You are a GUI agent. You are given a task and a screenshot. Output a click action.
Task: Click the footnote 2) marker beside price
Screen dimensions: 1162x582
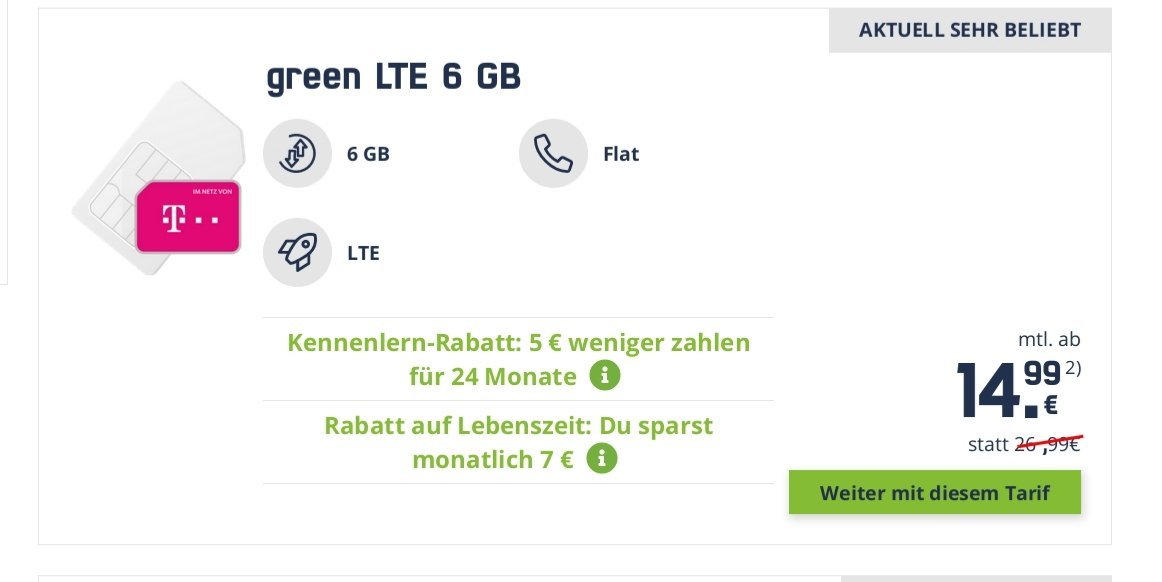1073,368
